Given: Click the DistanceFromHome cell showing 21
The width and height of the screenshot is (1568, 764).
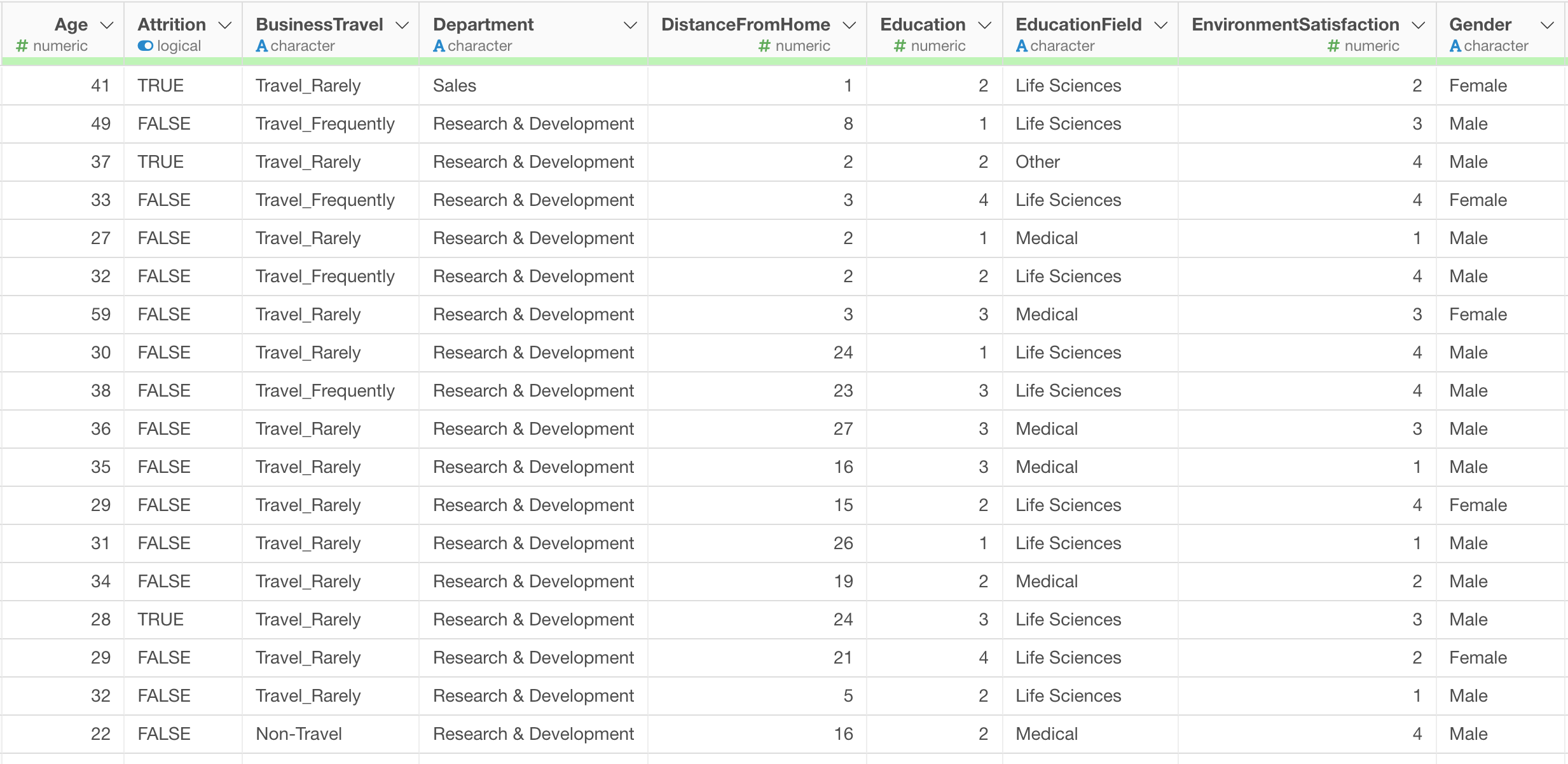Looking at the screenshot, I should (x=757, y=658).
